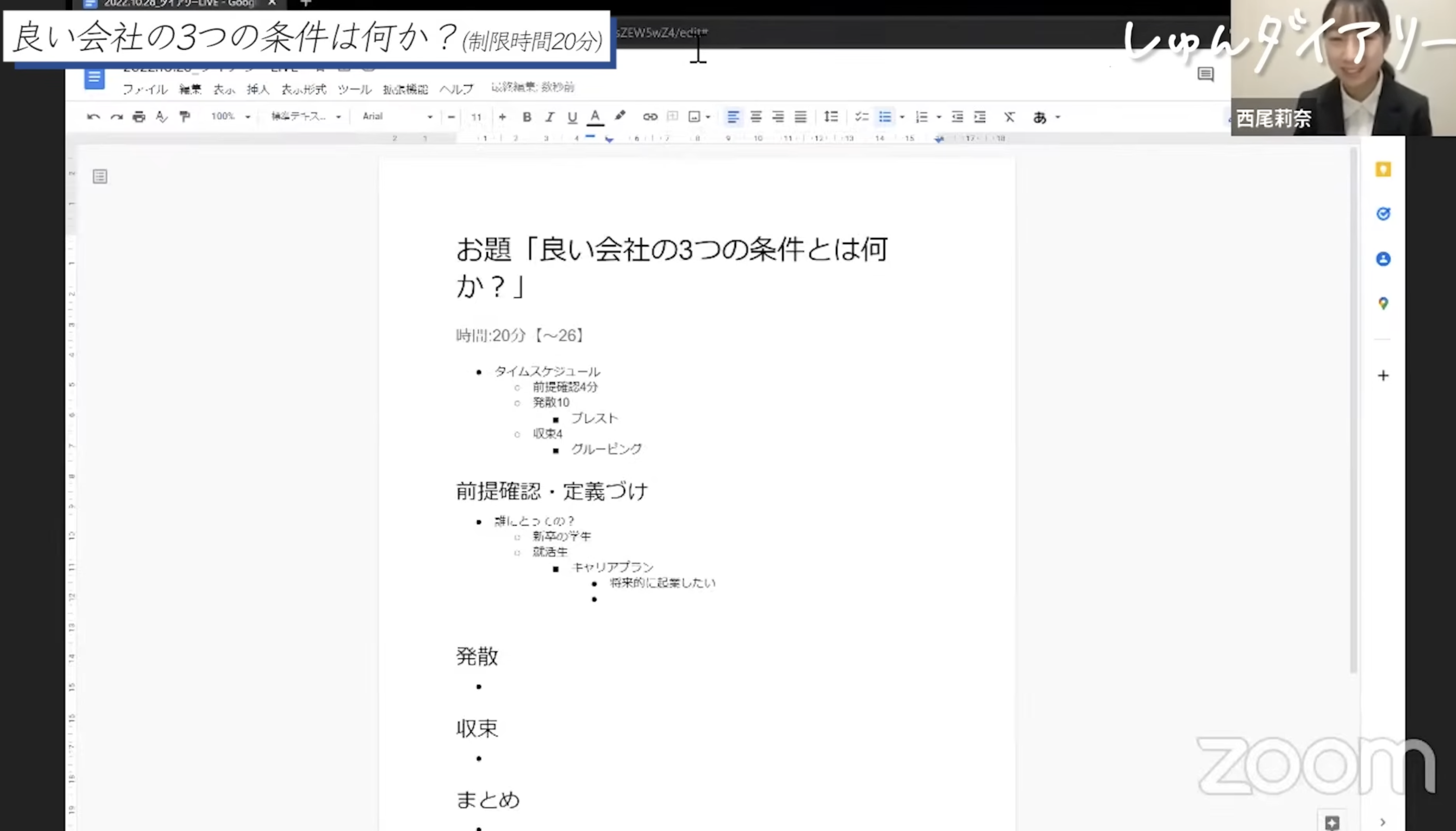Click the undo arrow icon
This screenshot has width=1456, height=831.
tap(93, 117)
